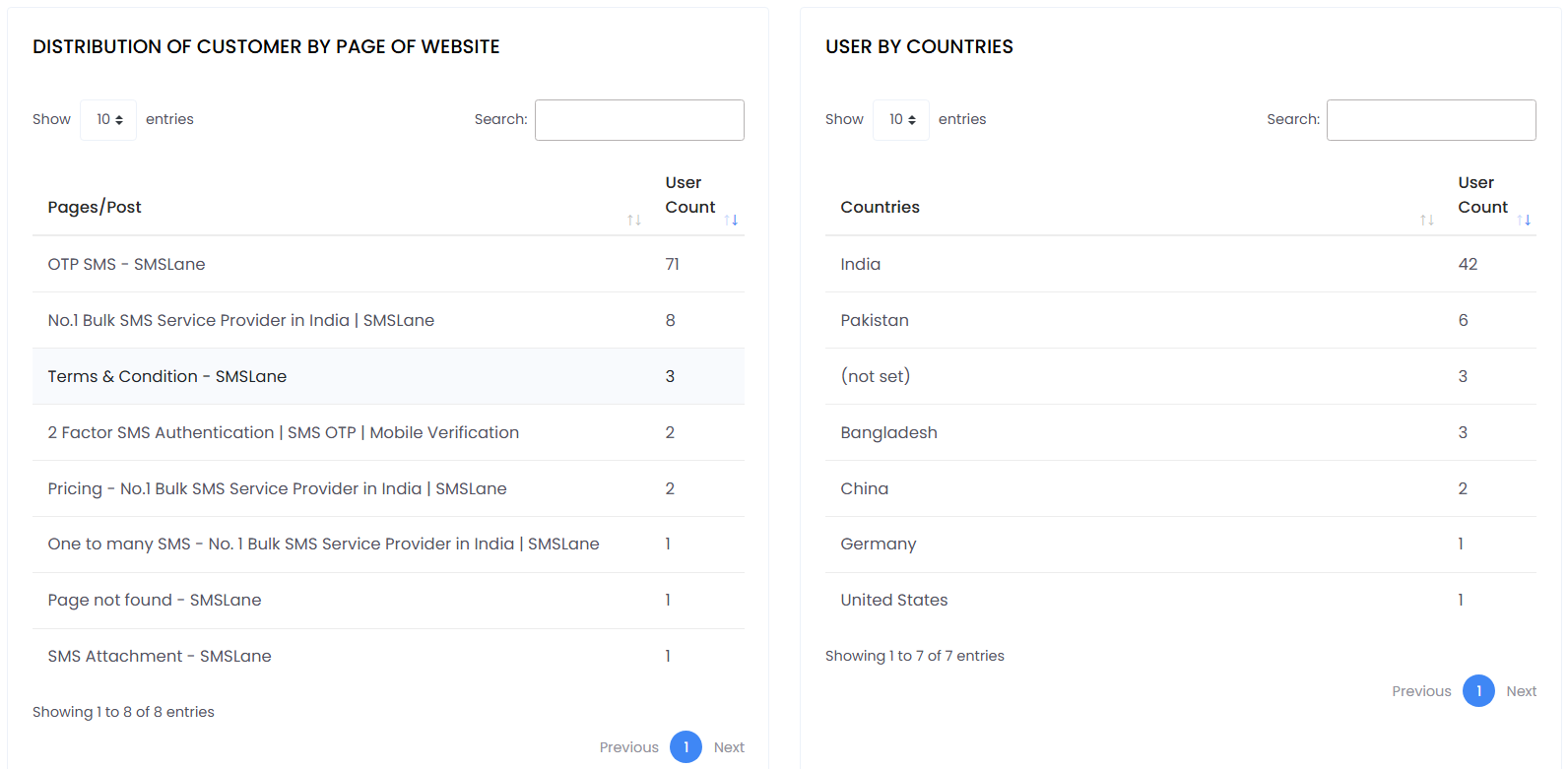Click user count 71 for OTP SMS

672,264
